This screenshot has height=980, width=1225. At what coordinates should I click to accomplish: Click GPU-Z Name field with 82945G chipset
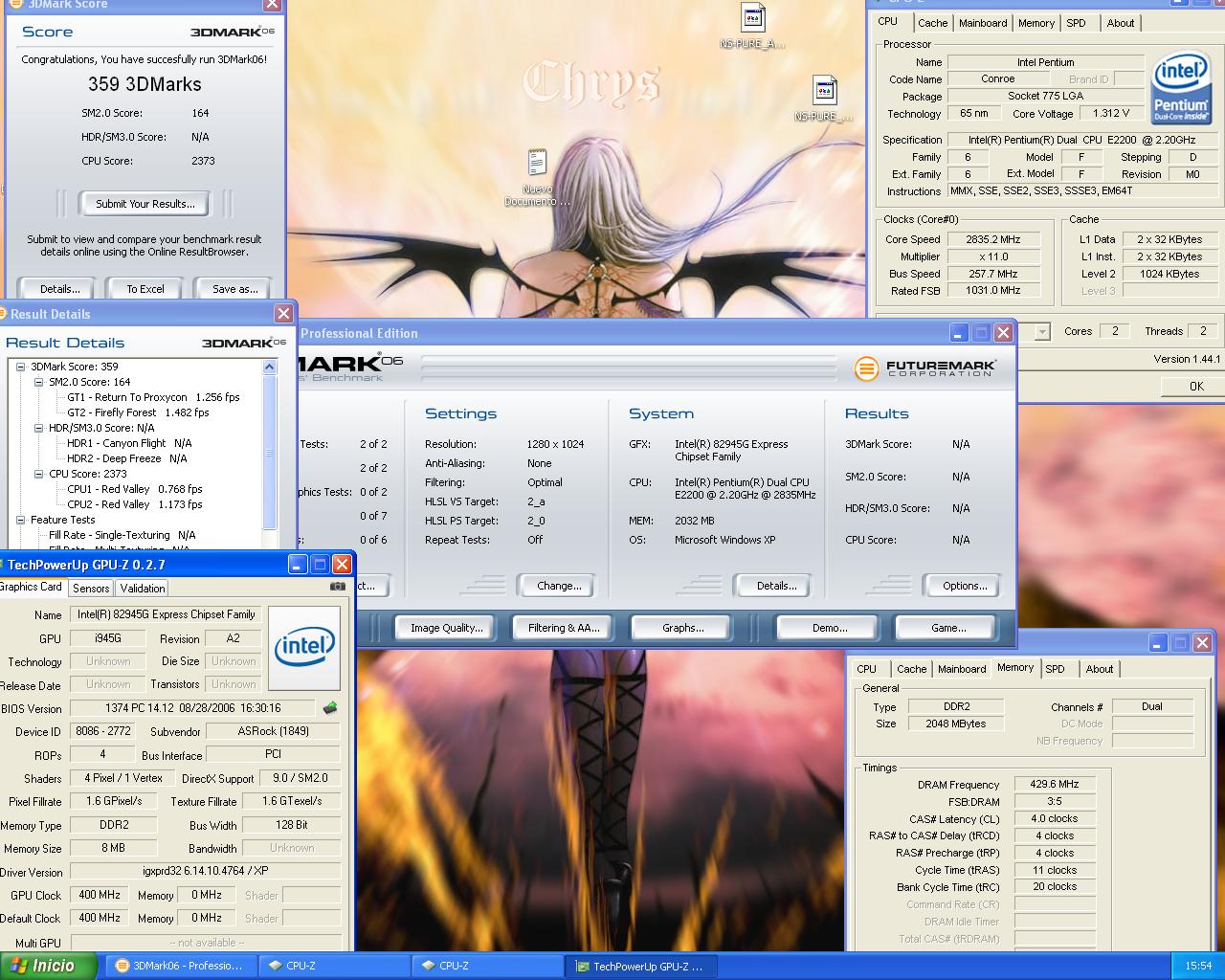tap(167, 614)
